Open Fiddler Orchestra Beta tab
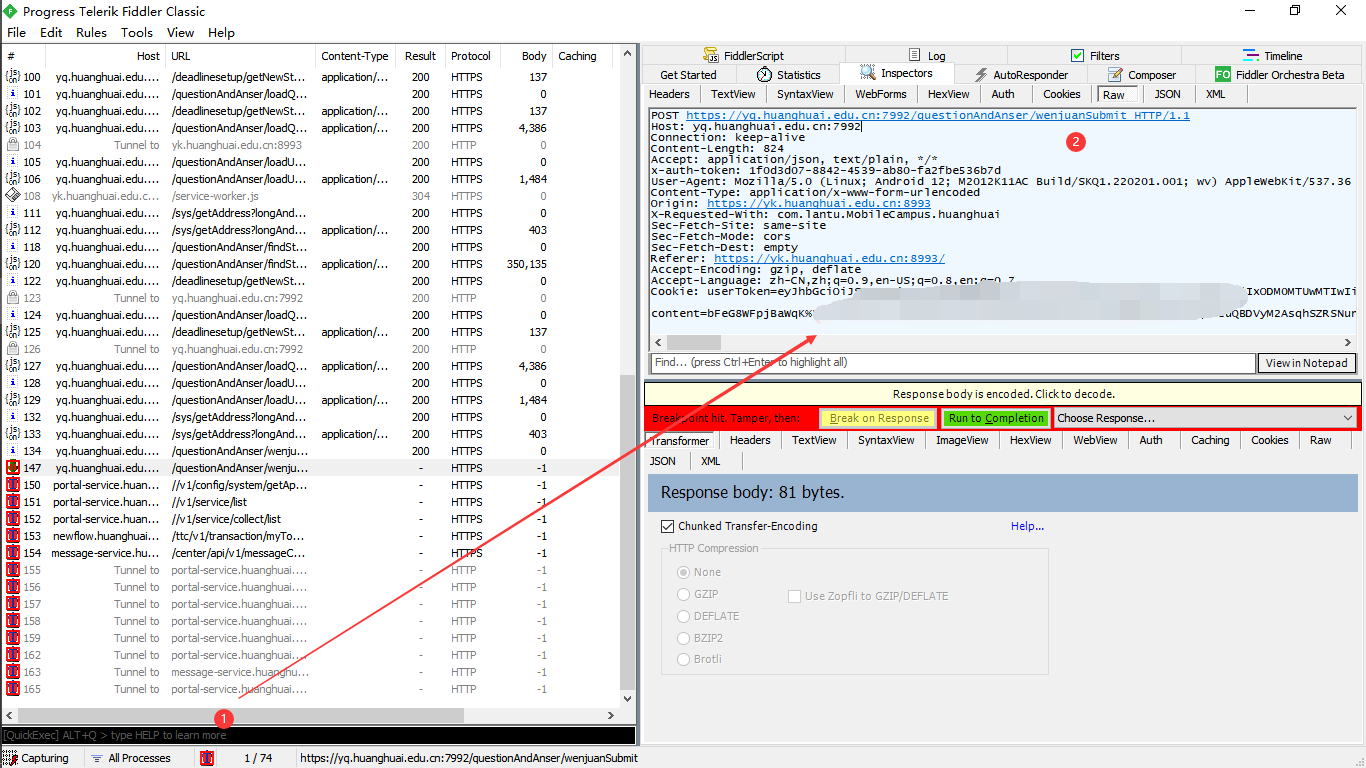 tap(1280, 75)
